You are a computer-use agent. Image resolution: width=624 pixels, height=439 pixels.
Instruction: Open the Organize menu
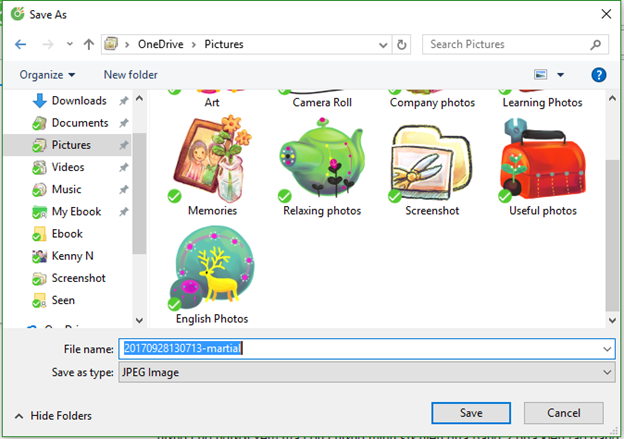click(47, 75)
